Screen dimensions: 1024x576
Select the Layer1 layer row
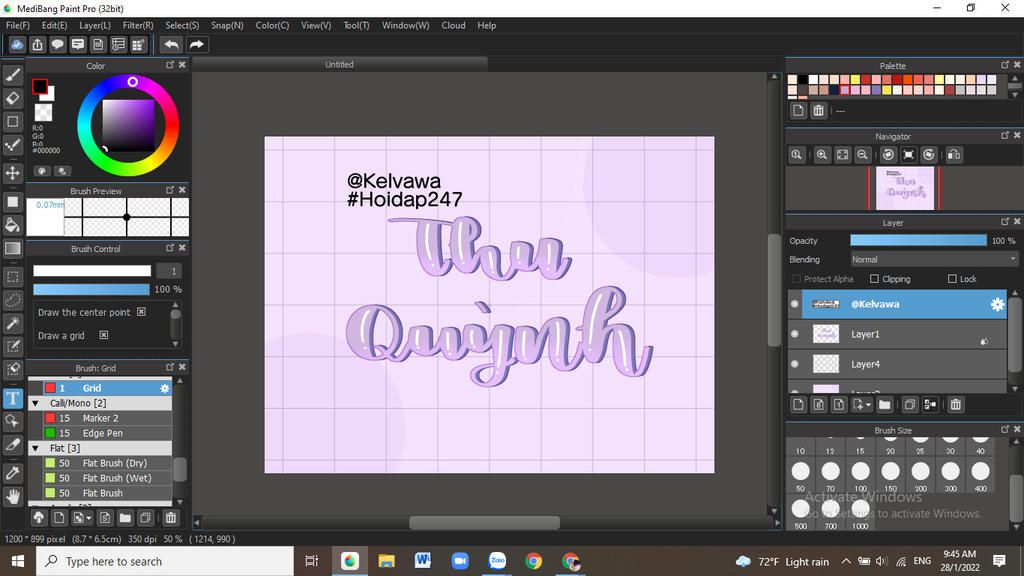point(897,334)
